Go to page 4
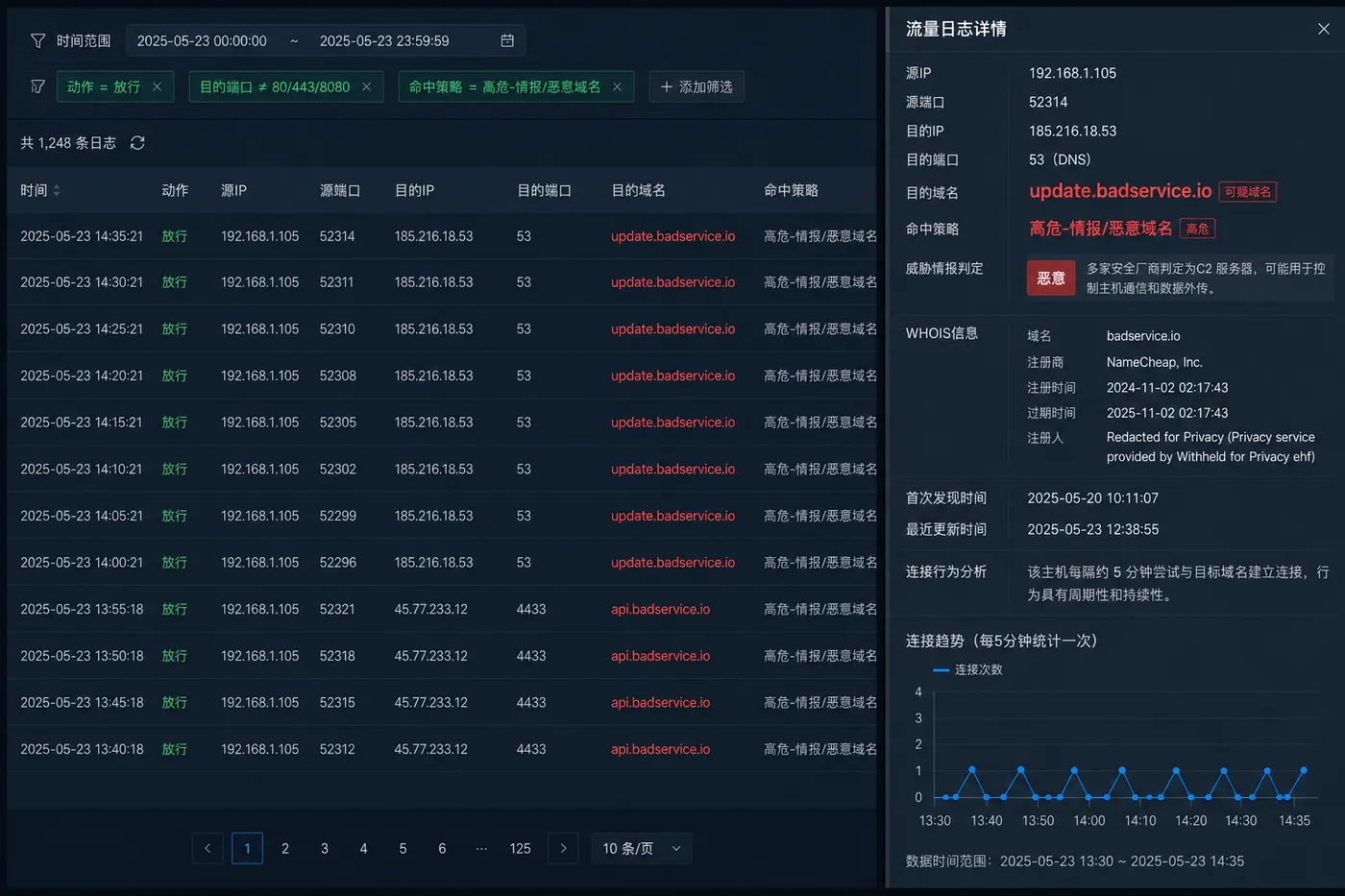1345x896 pixels. [363, 848]
